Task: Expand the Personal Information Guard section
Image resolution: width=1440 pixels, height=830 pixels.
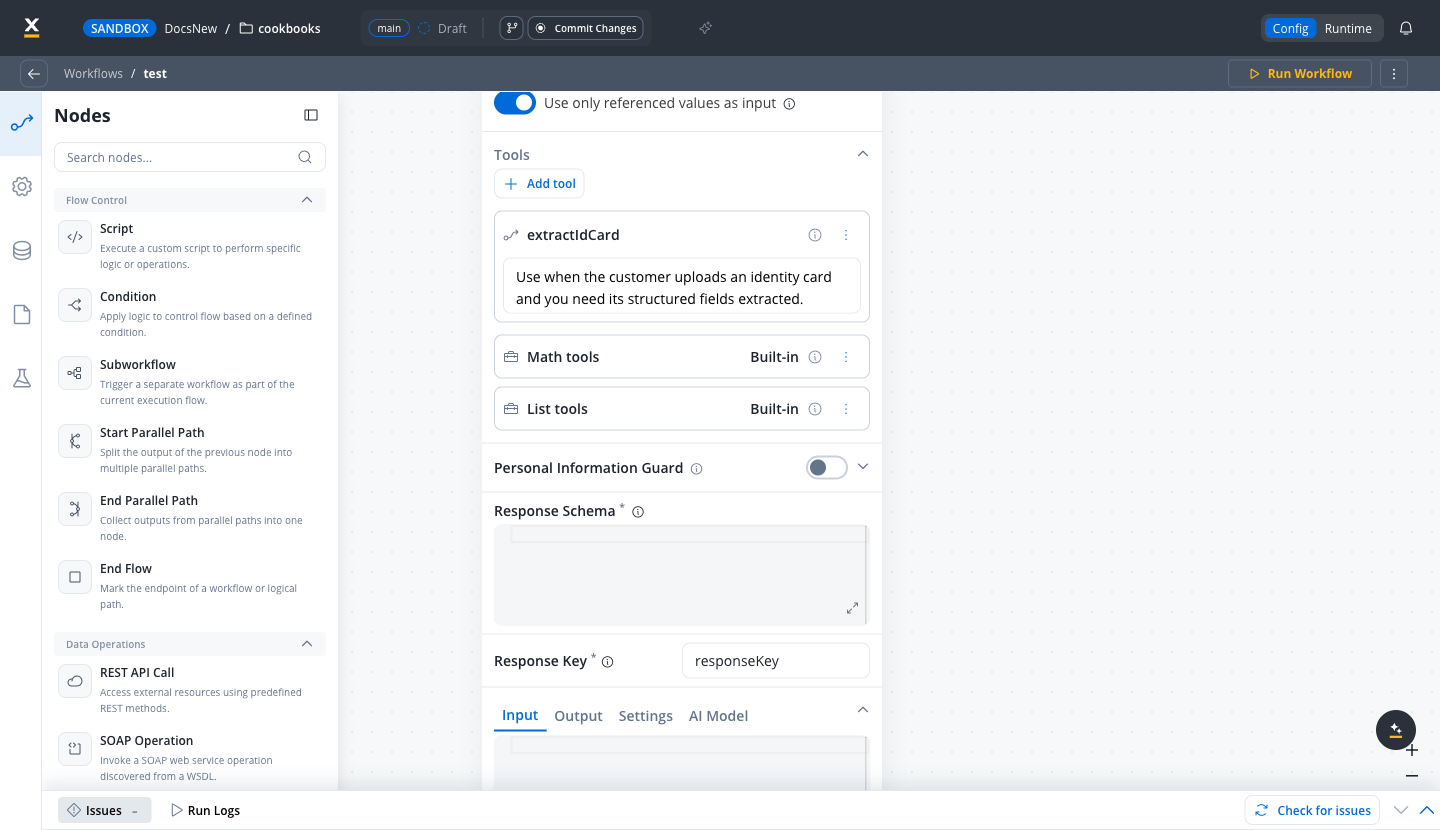Action: click(863, 467)
